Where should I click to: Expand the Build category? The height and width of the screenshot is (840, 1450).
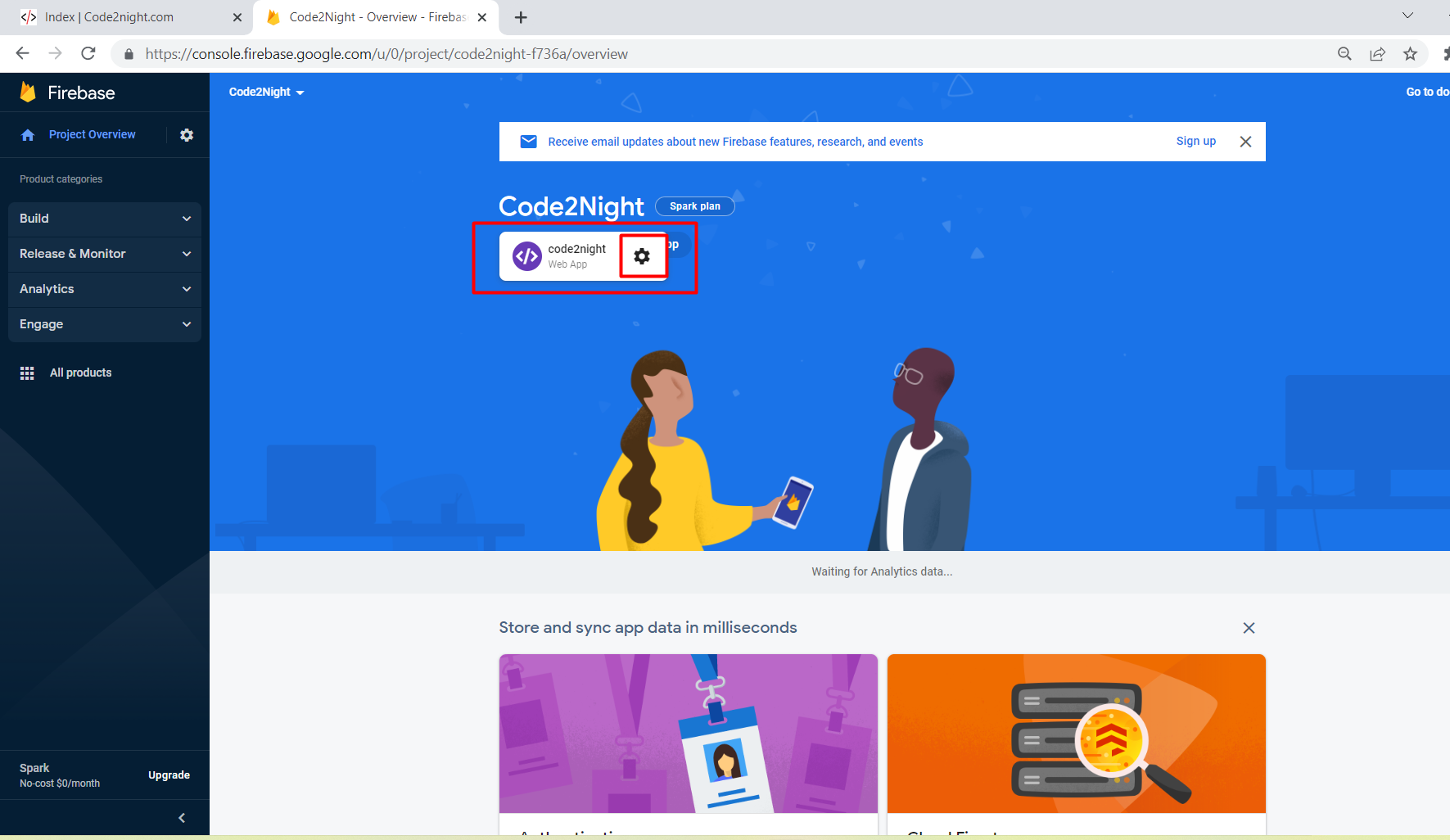tap(105, 219)
